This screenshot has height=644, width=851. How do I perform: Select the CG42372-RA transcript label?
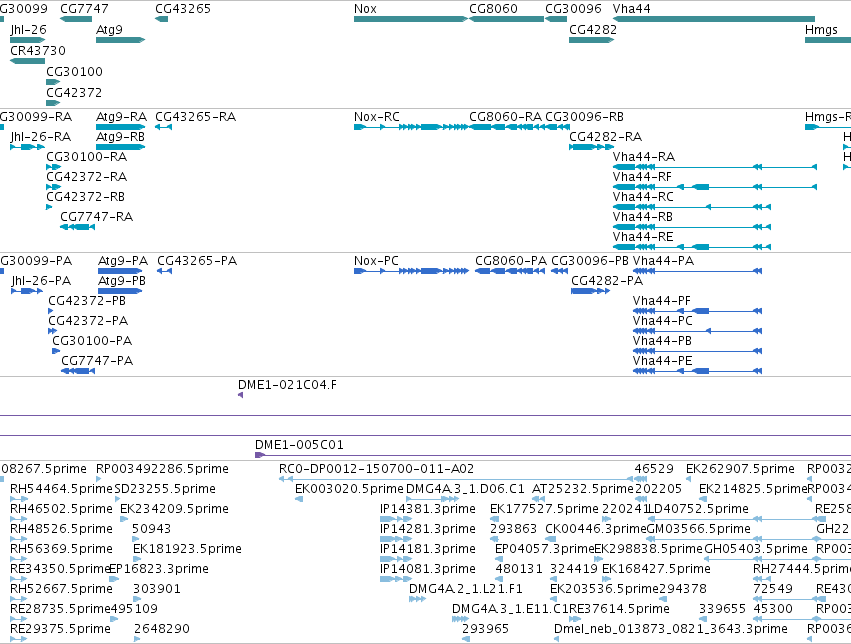(x=86, y=177)
